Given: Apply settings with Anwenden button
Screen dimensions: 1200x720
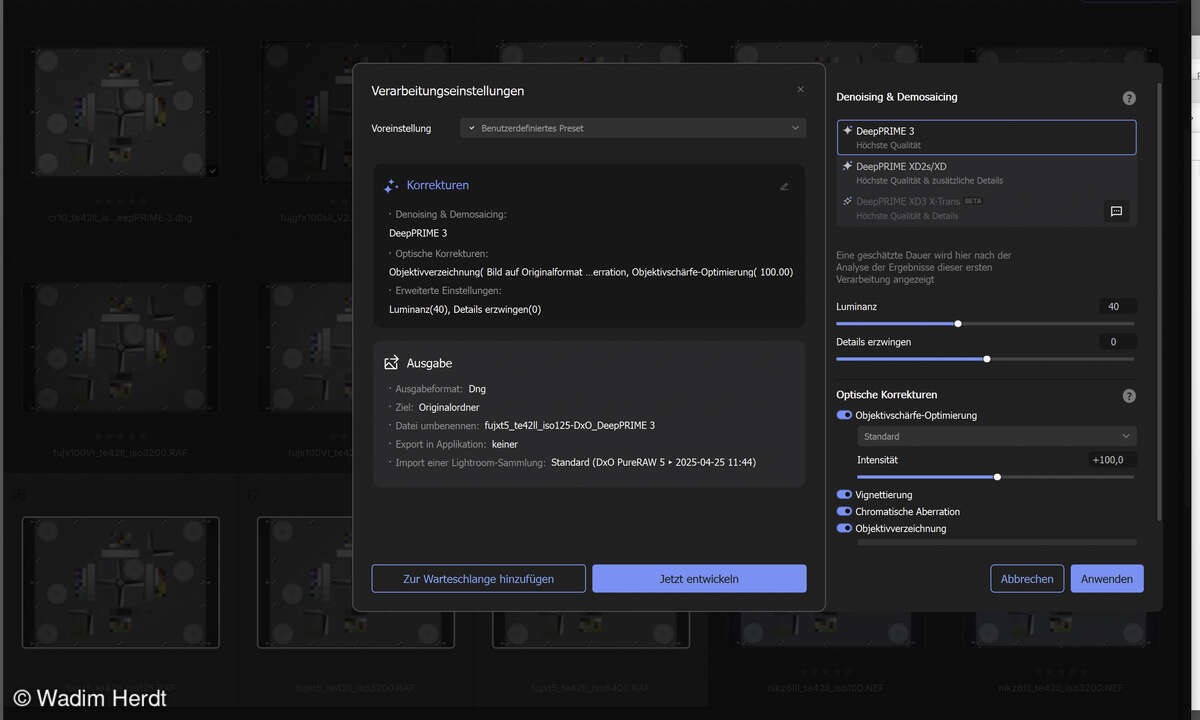Looking at the screenshot, I should (x=1107, y=579).
